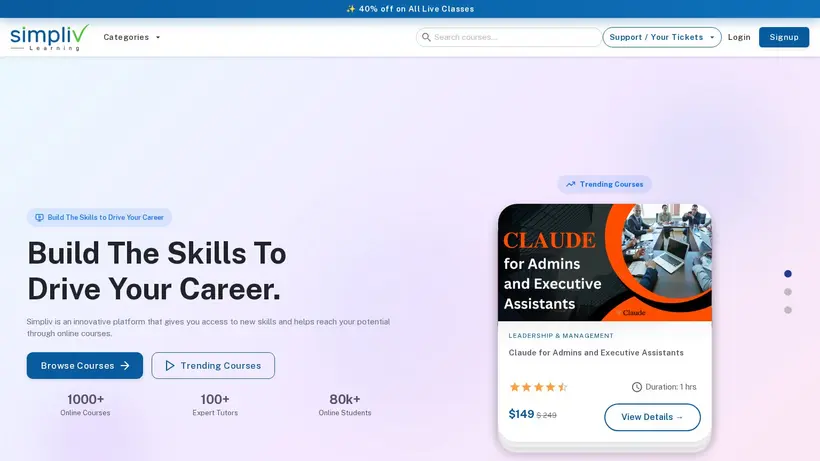Image resolution: width=820 pixels, height=461 pixels.
Task: Click the 80k+ Online Students stat
Action: coord(345,405)
